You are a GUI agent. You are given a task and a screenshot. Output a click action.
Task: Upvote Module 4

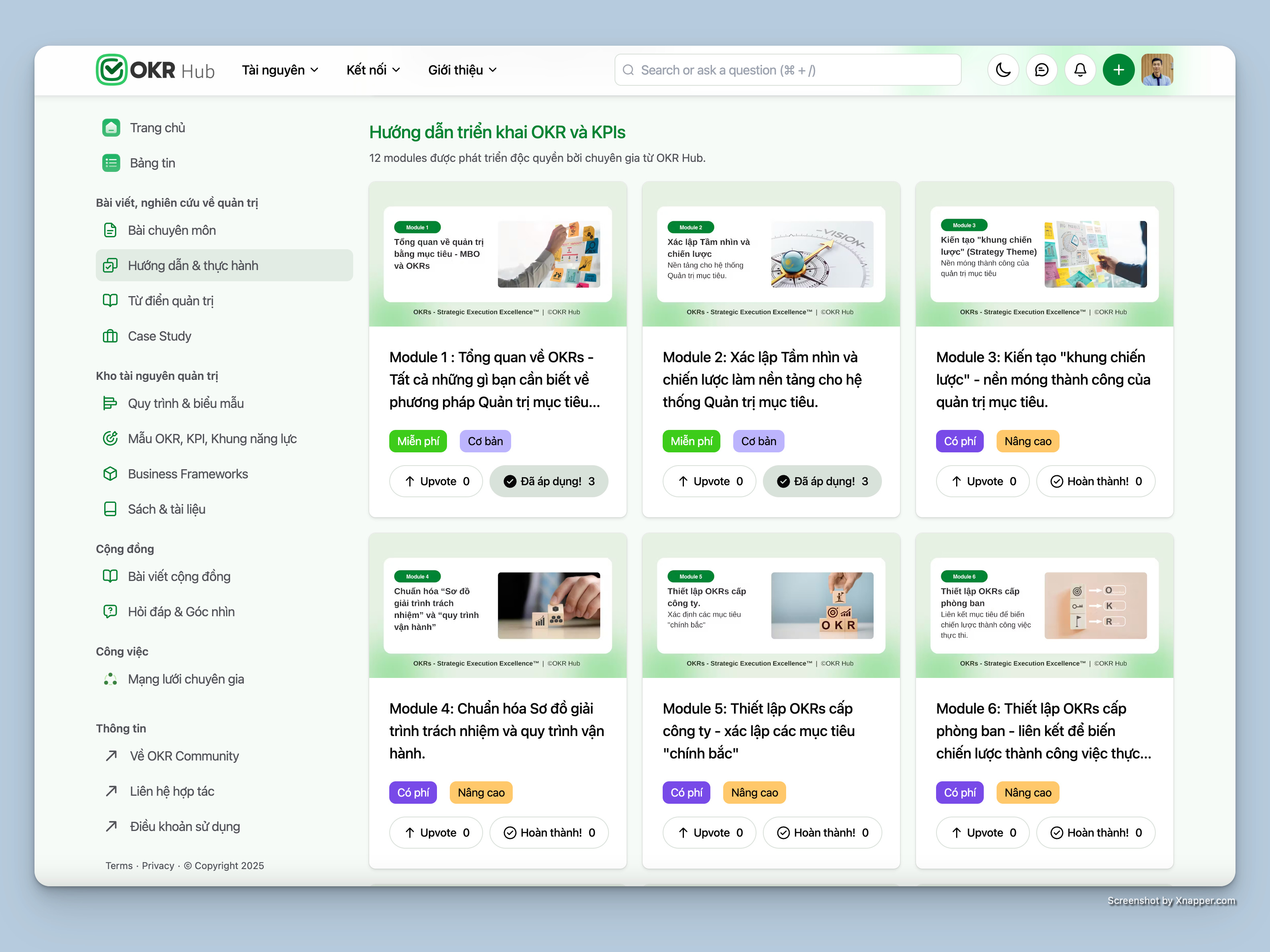[x=436, y=833]
